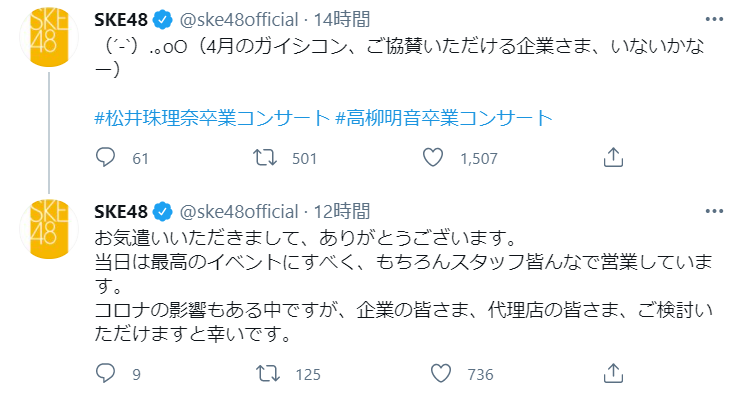742x394 pixels.
Task: Reply to the first SKE48 tweet
Action: (x=105, y=158)
